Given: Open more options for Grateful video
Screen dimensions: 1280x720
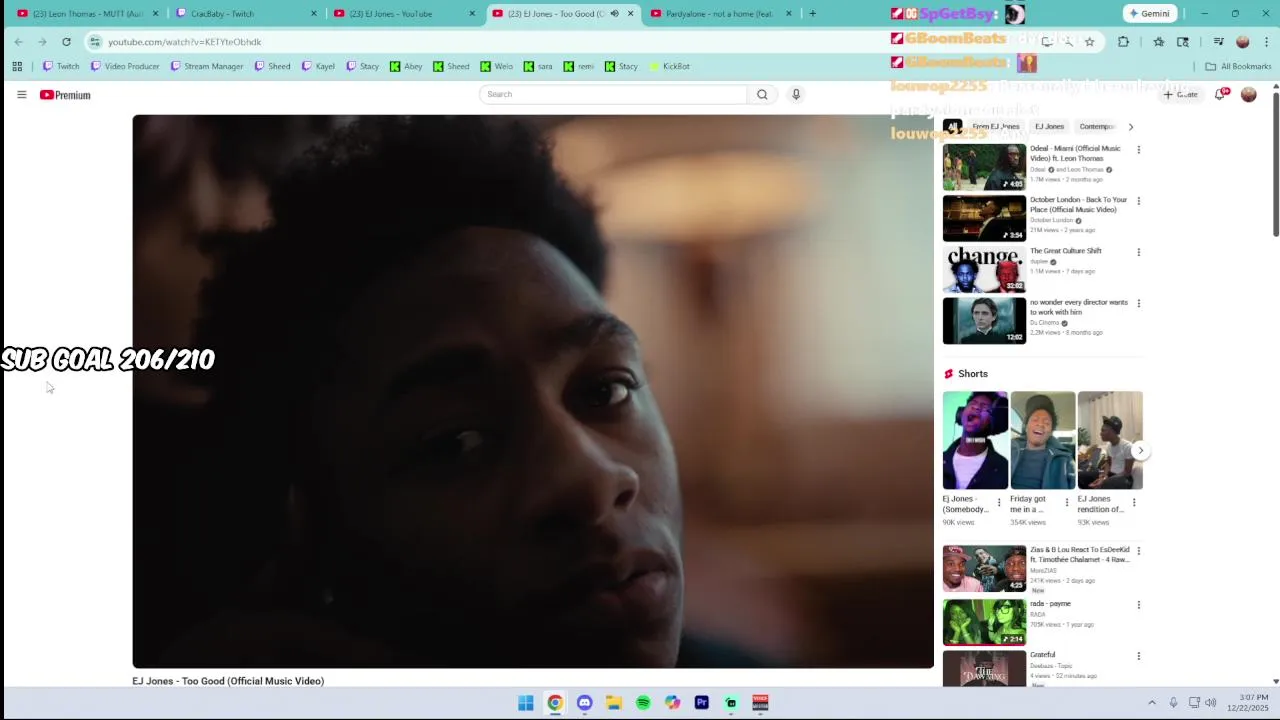Looking at the screenshot, I should tap(1138, 656).
